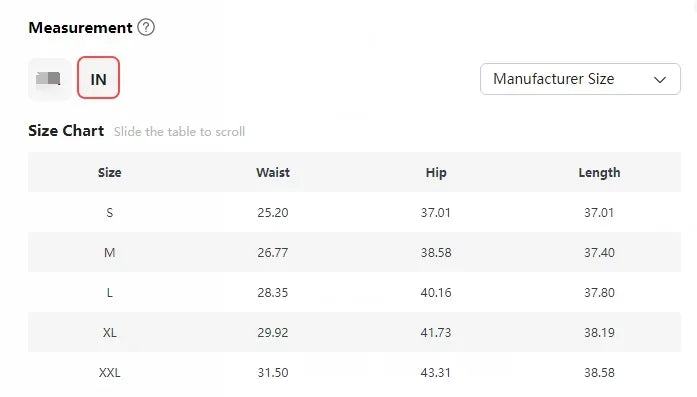The image size is (697, 397).
Task: Select the IN unit toggle
Action: coord(98,78)
